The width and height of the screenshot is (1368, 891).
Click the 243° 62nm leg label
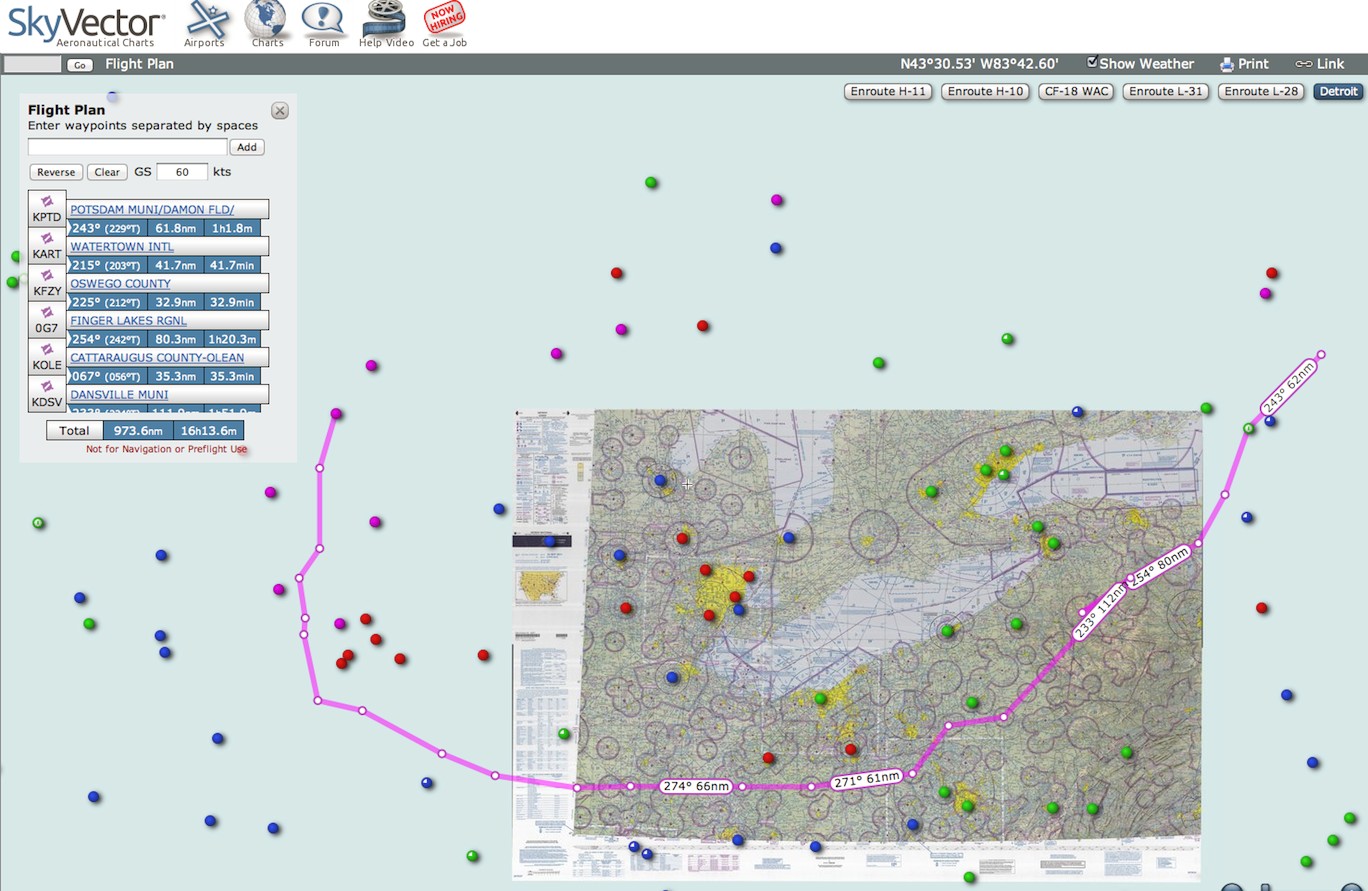click(x=1288, y=386)
